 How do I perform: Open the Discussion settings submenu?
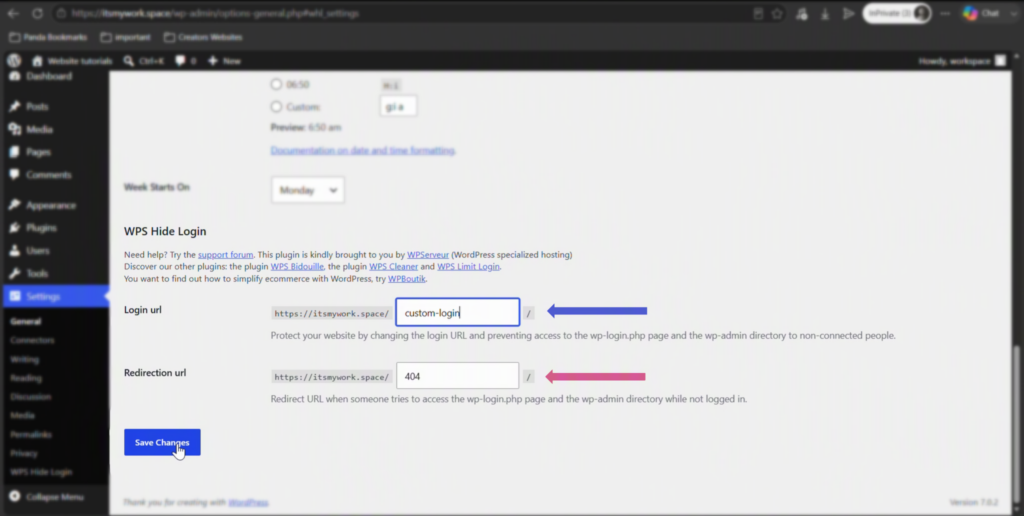pos(30,396)
